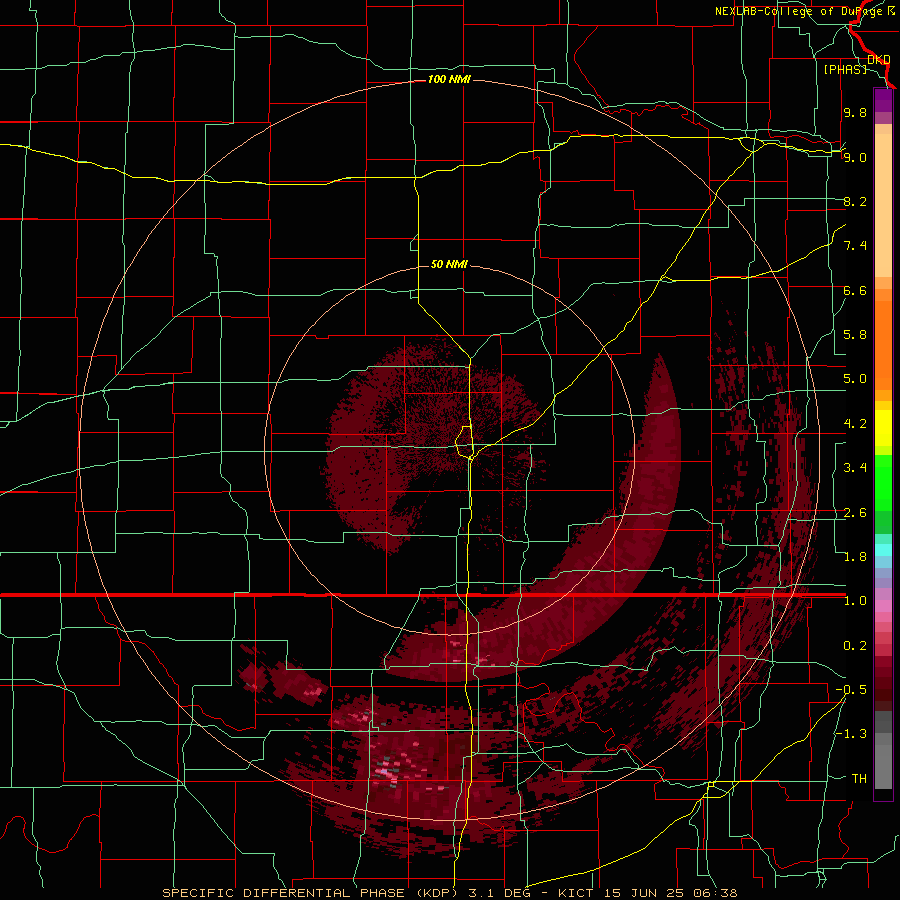Click the 1.8 legend value
The width and height of the screenshot is (900, 900).
[x=855, y=557]
